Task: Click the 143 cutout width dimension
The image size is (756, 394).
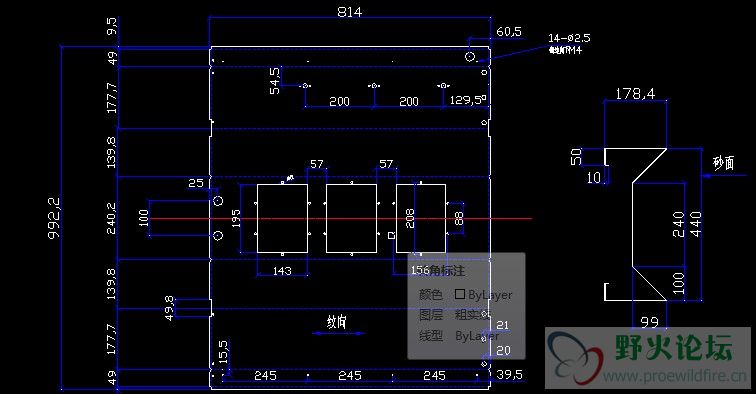Action: pyautogui.click(x=282, y=271)
